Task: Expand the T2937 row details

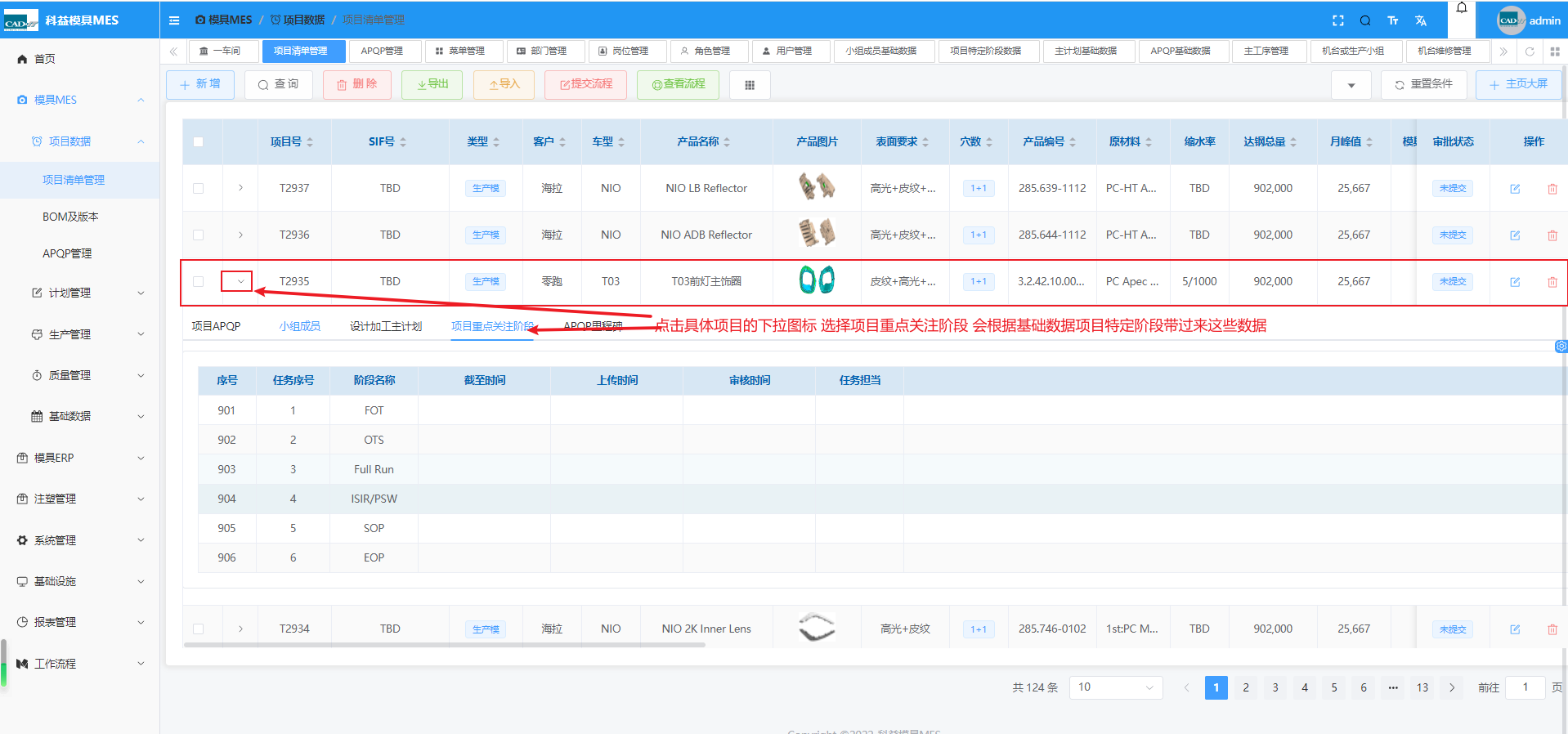Action: pyautogui.click(x=240, y=188)
